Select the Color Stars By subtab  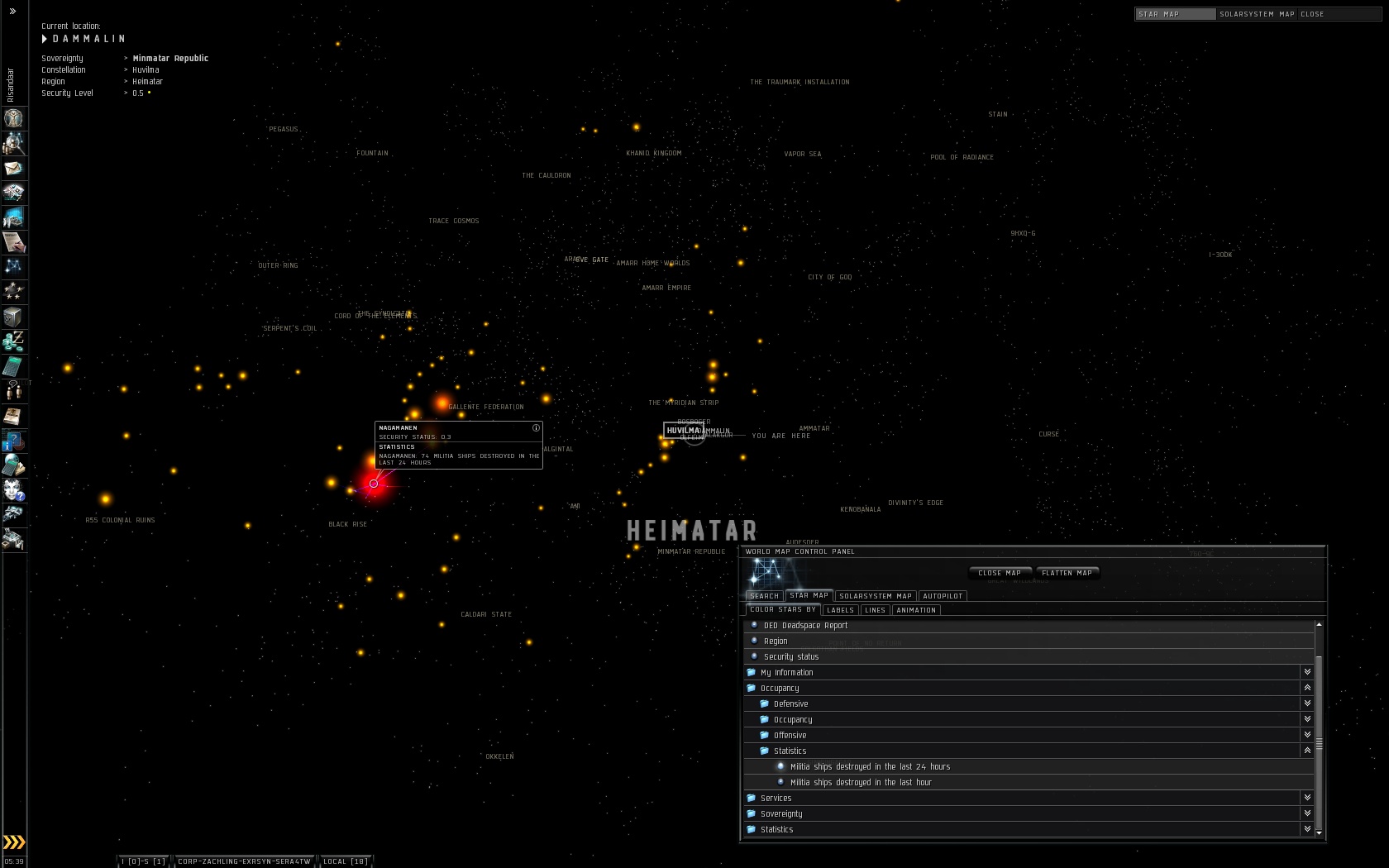point(783,609)
